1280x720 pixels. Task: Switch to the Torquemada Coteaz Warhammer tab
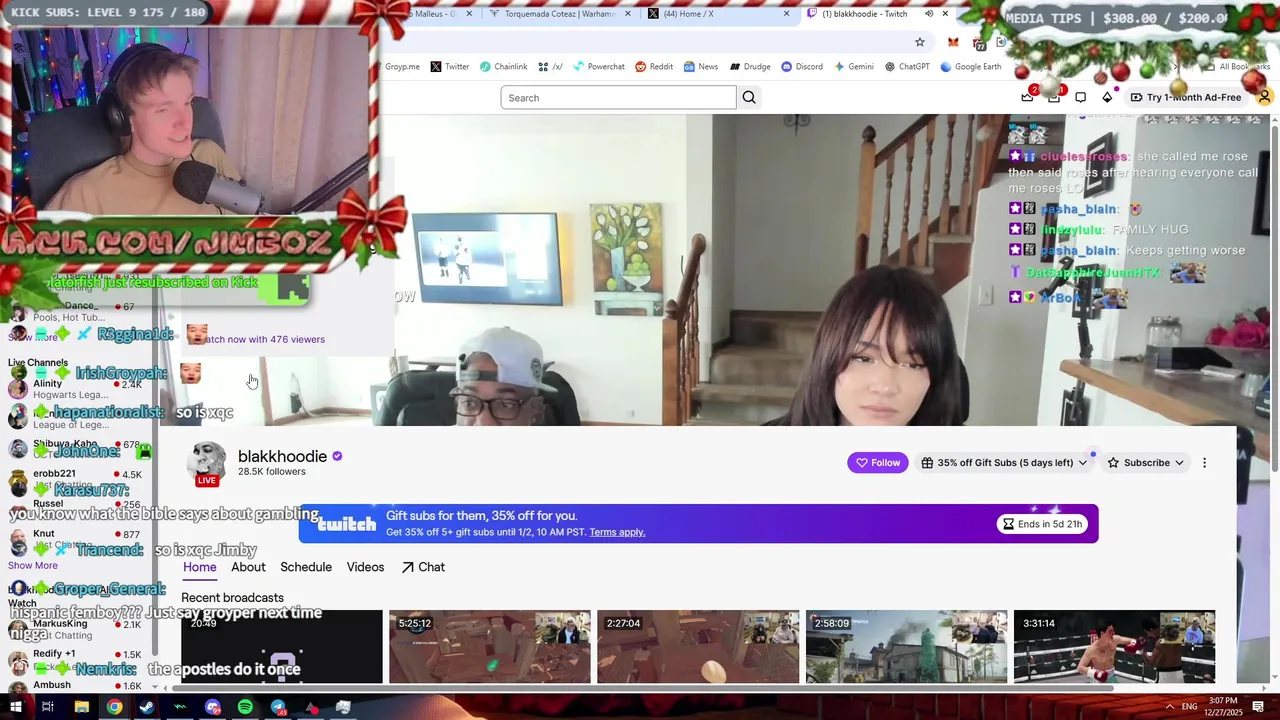click(560, 14)
